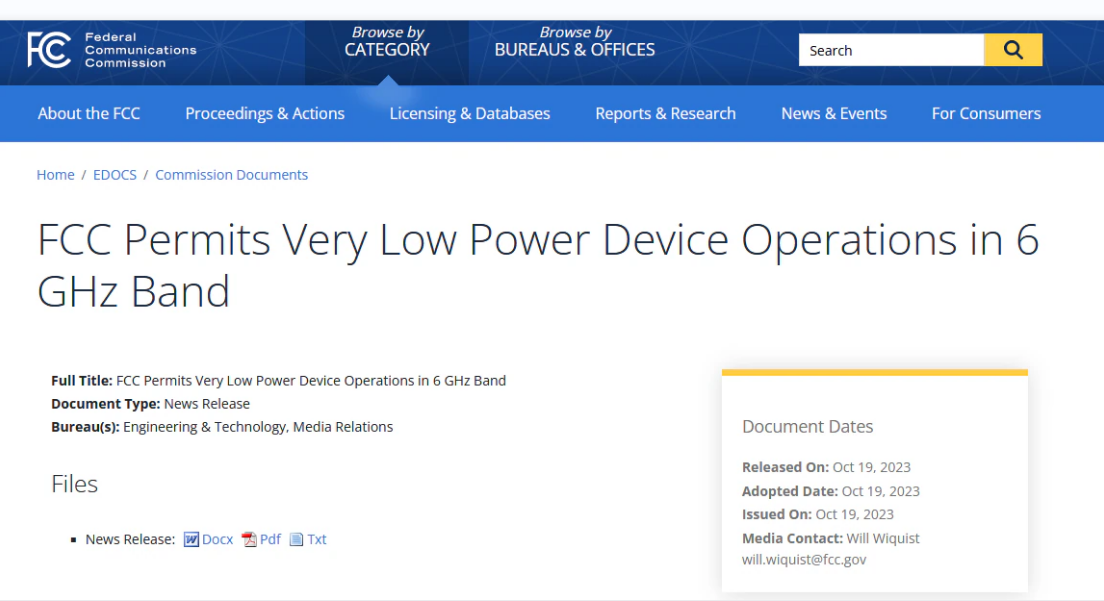Viewport: 1104px width, 601px height.
Task: Click the FCC logo icon
Action: 49,49
